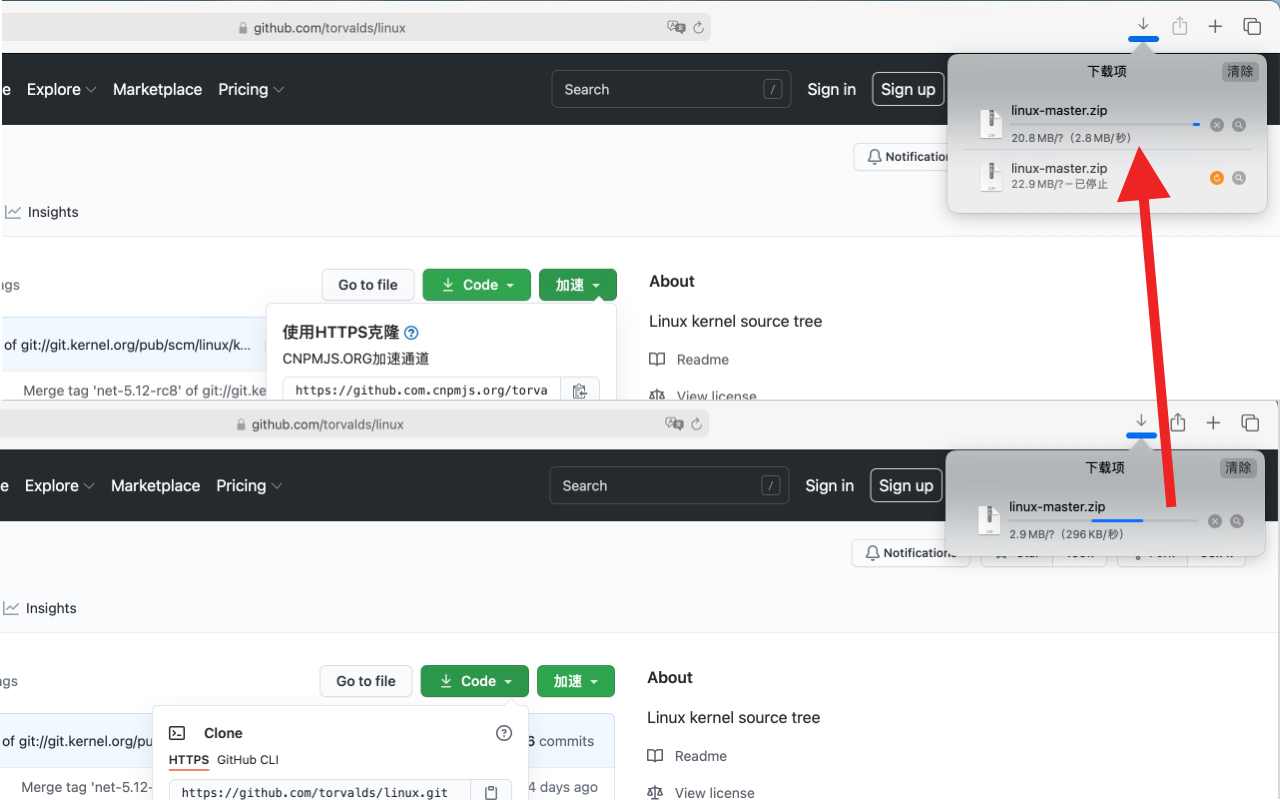This screenshot has height=800, width=1280.
Task: Click Sign up in the lower window
Action: coord(906,485)
